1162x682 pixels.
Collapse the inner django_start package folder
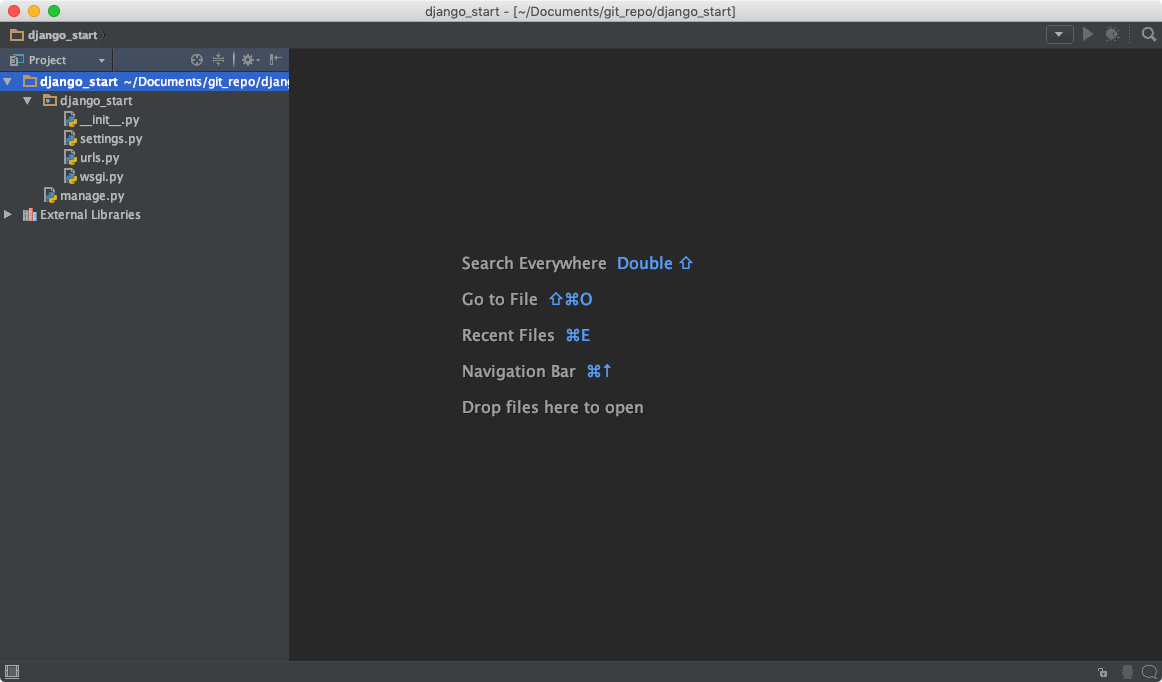[x=27, y=101]
